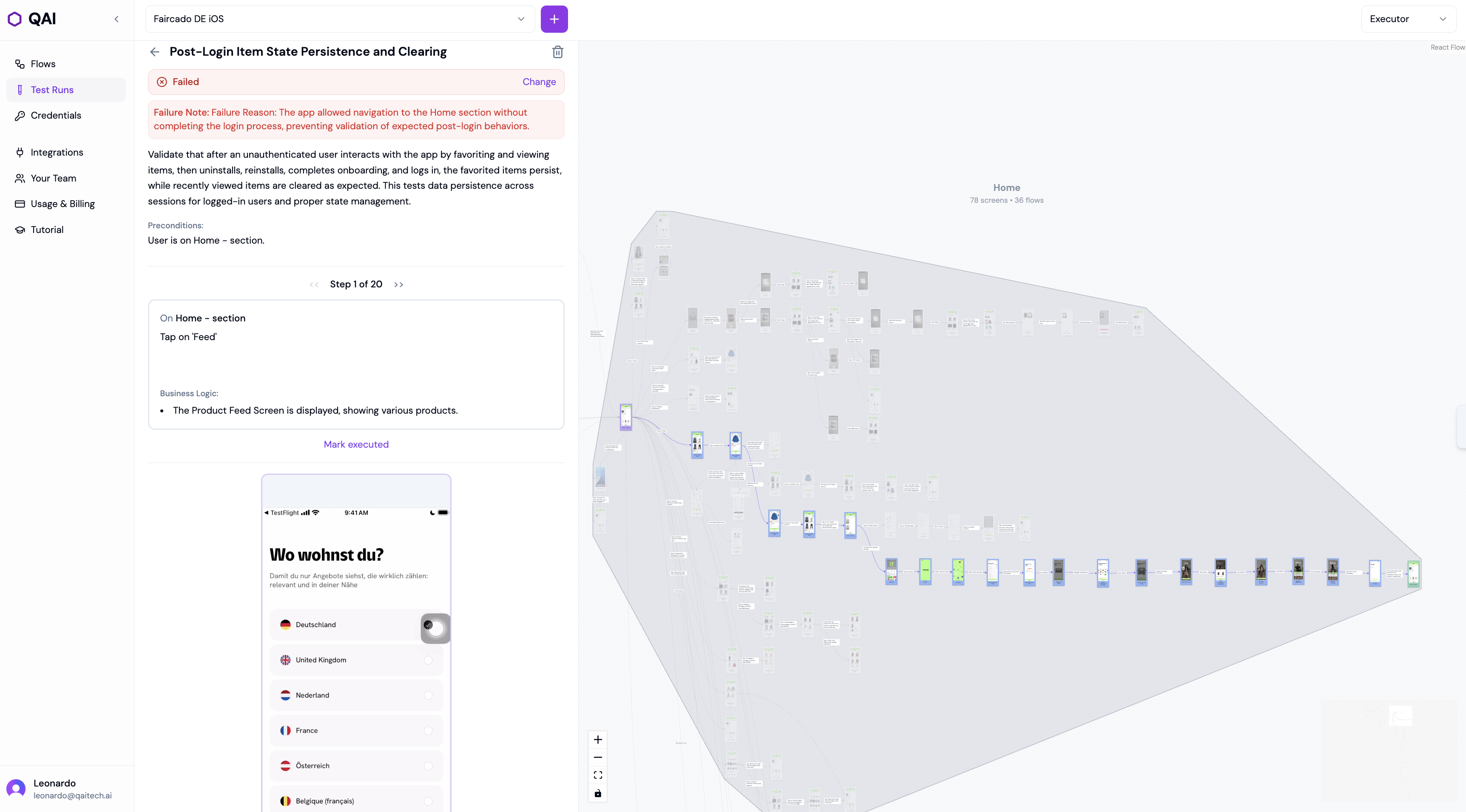Open Usage & Billing page
The image size is (1466, 812).
pos(63,204)
